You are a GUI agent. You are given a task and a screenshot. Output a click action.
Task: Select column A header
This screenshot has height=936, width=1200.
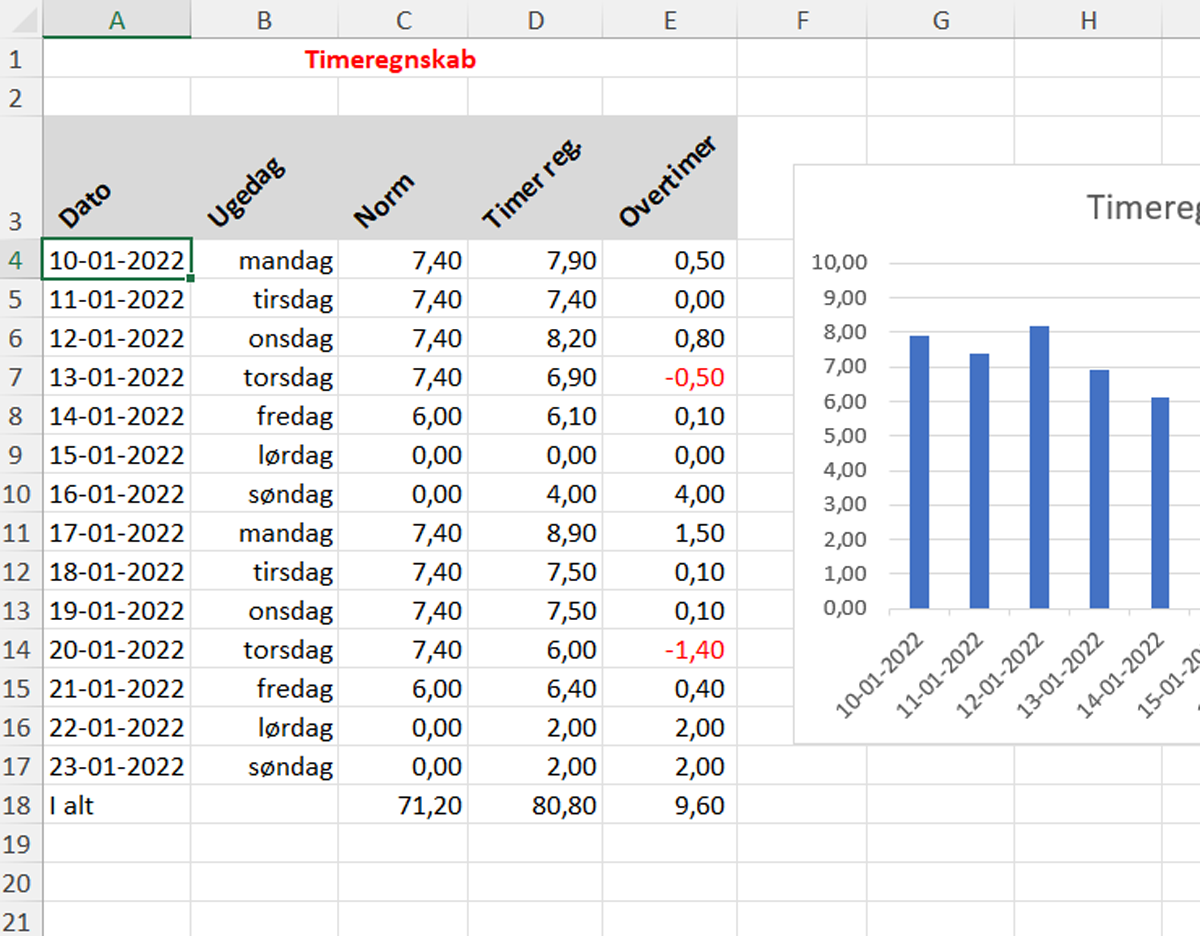point(117,19)
